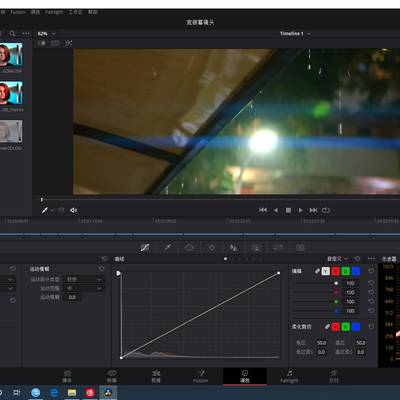Switch to the Fusion page tab

click(200, 376)
